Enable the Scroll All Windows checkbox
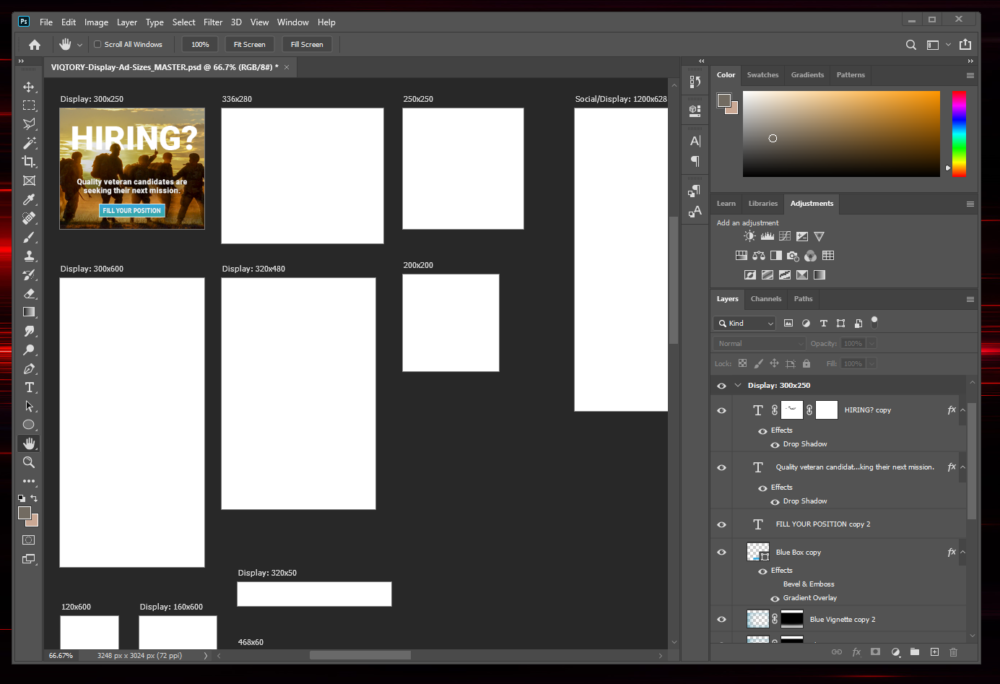 pos(97,44)
